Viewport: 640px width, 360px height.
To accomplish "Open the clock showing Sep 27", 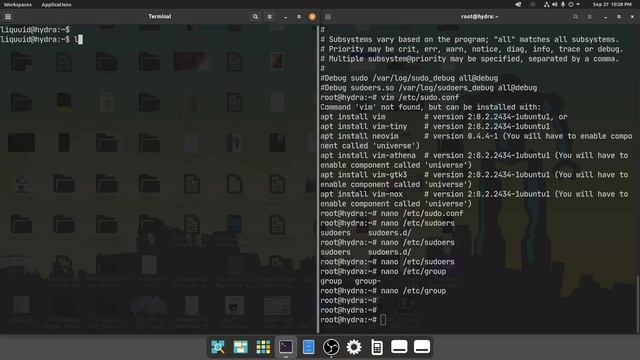I will pyautogui.click(x=612, y=4).
